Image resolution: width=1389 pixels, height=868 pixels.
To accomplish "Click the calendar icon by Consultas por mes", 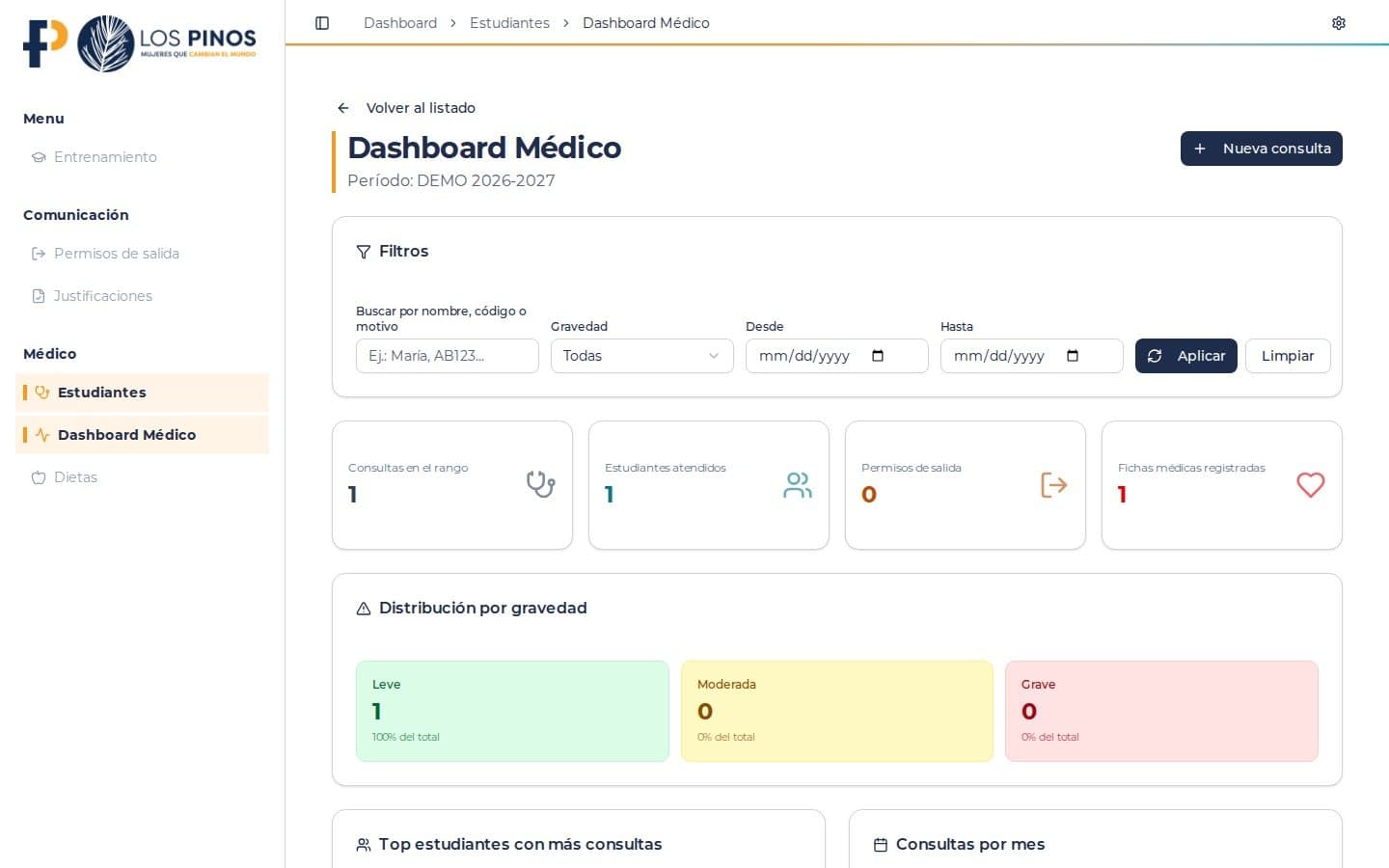I will point(881,845).
